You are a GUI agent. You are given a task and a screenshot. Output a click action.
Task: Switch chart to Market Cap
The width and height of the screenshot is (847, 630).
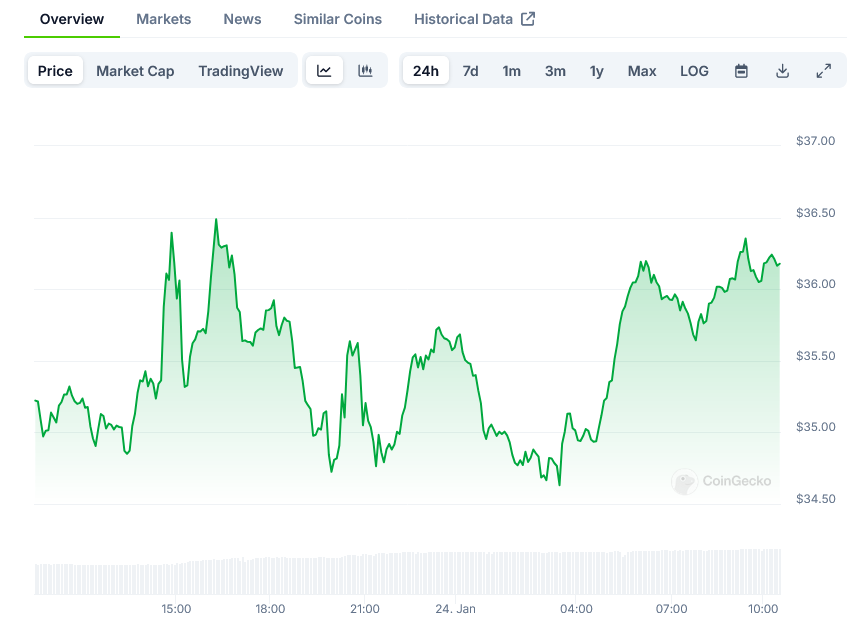pos(135,71)
